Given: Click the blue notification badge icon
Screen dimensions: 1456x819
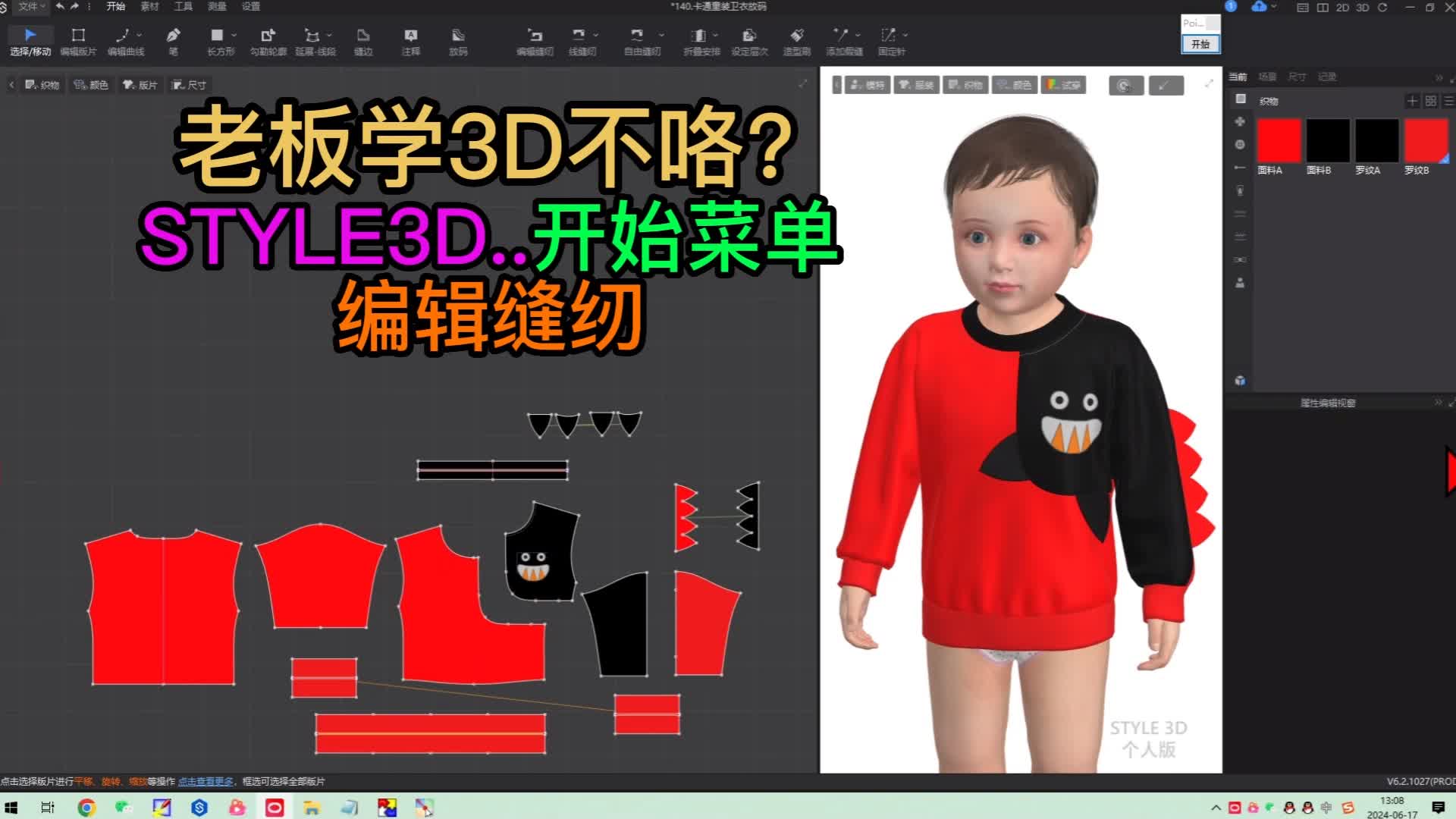Looking at the screenshot, I should 1231,6.
